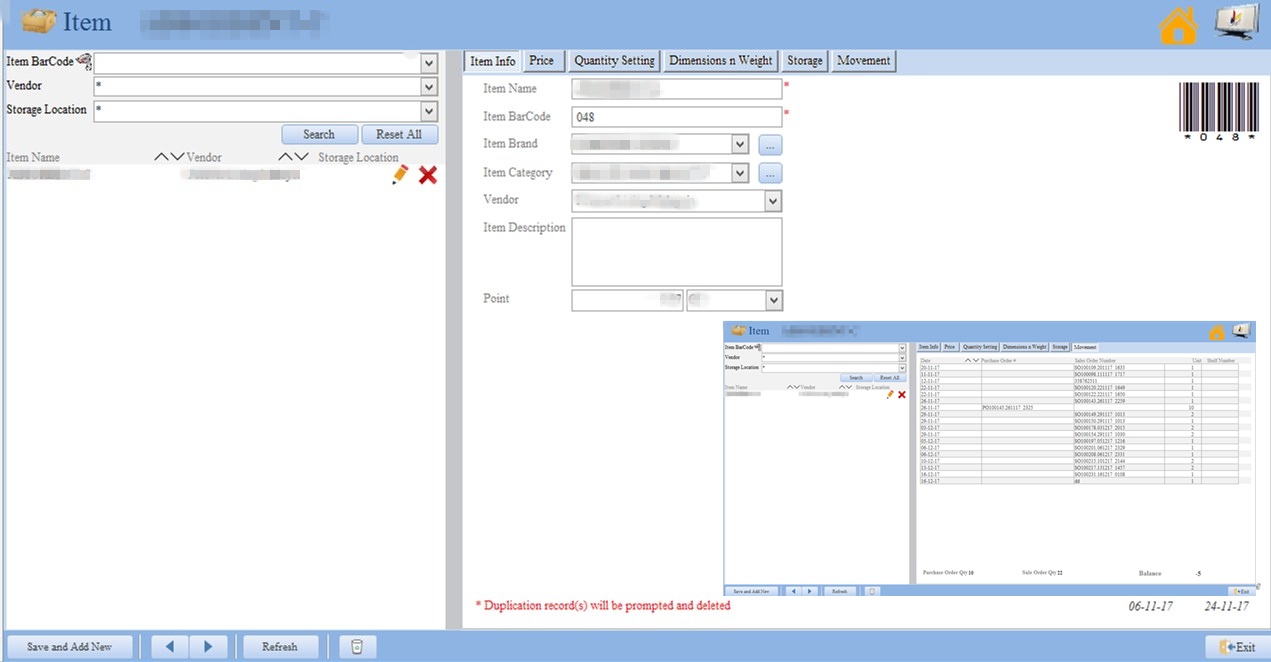The image size is (1271, 662).
Task: Click the Exit button
Action: point(1237,647)
